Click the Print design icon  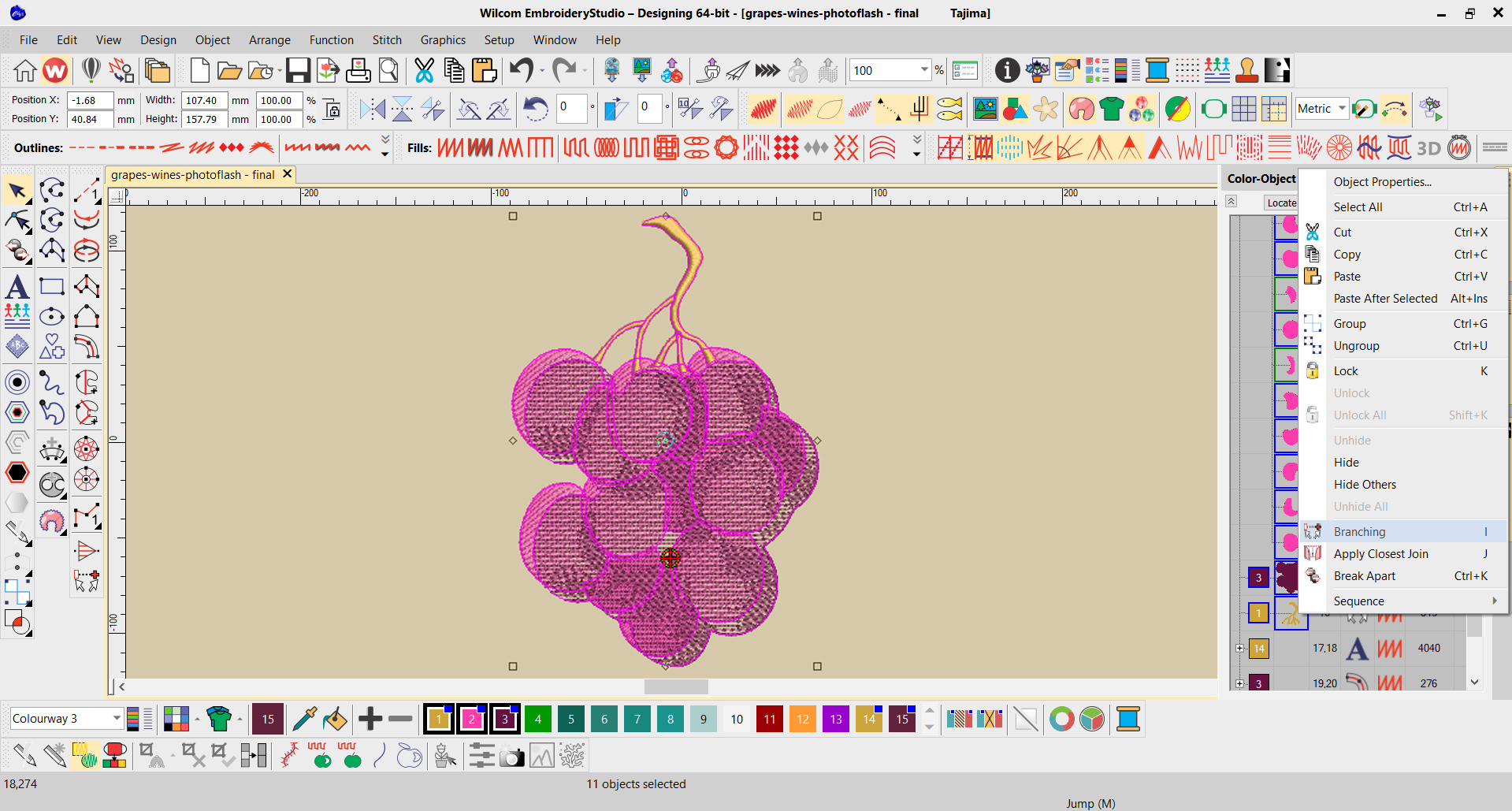coord(358,71)
